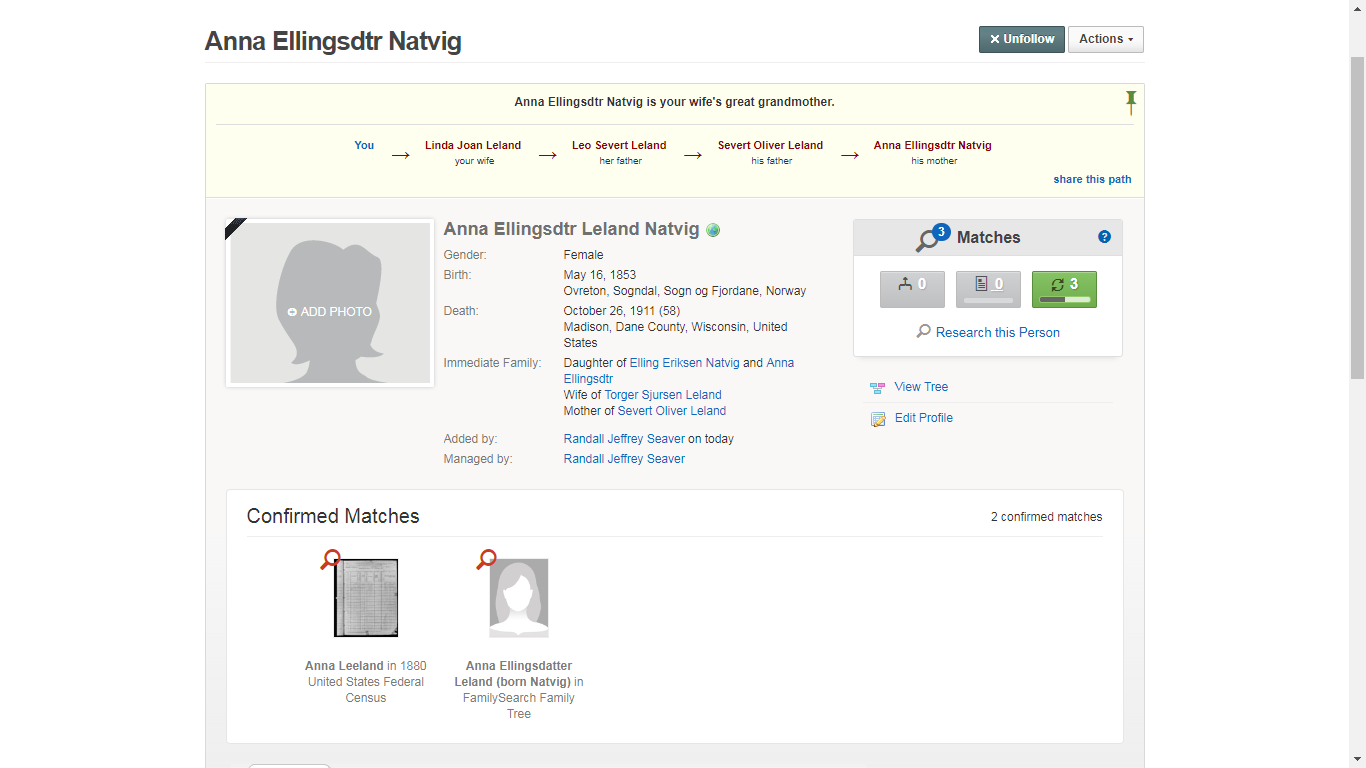1366x768 pixels.
Task: Unpin the relationship path banner
Action: [1130, 101]
